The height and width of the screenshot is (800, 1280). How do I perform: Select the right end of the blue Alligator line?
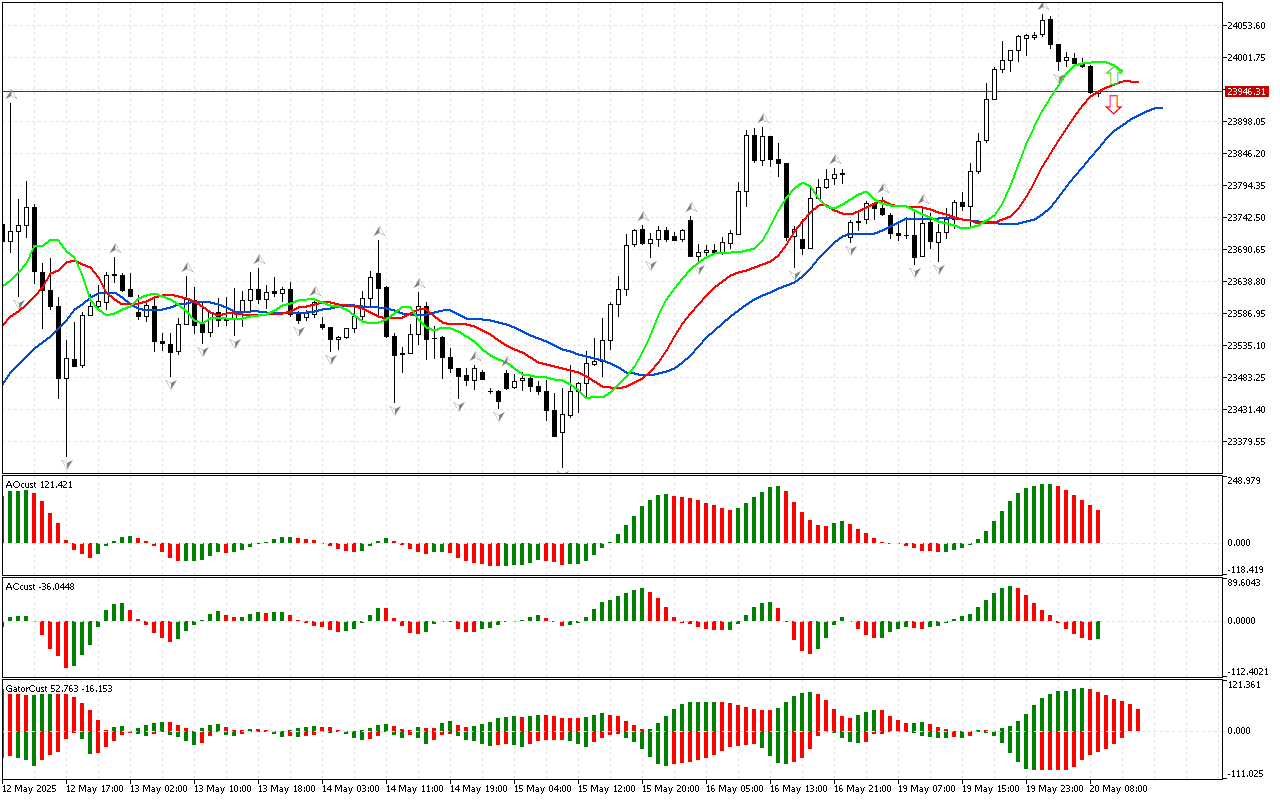pyautogui.click(x=1160, y=107)
